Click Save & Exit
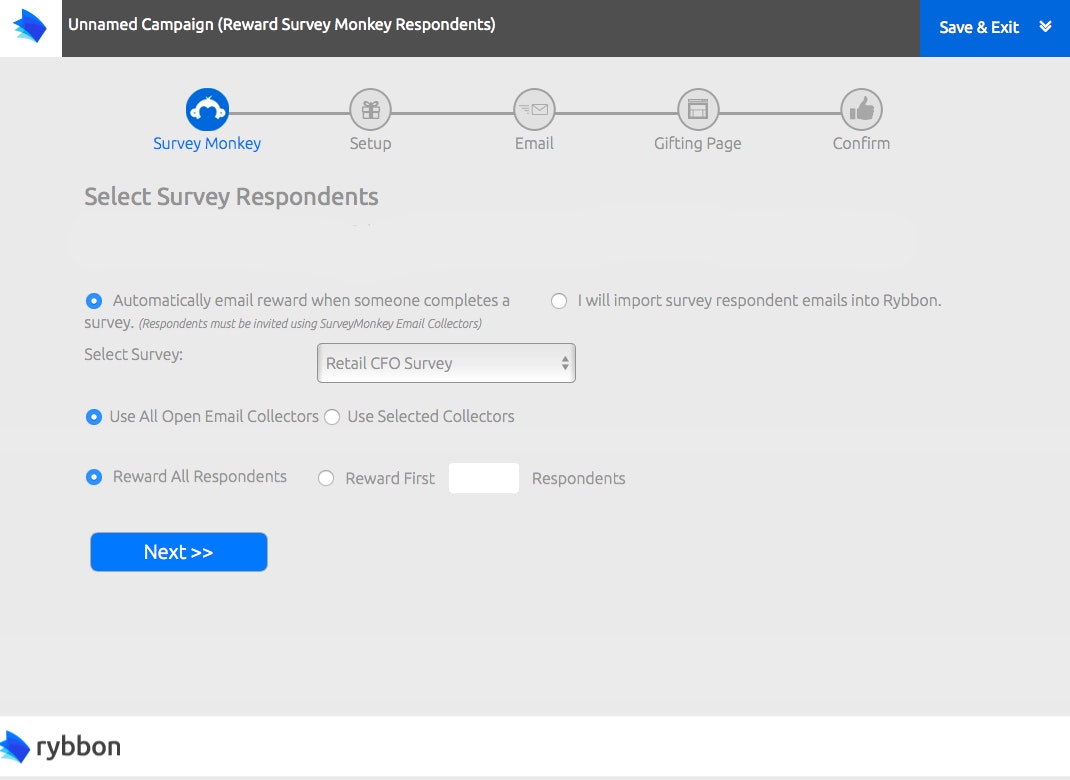The image size is (1070, 780). pos(979,27)
